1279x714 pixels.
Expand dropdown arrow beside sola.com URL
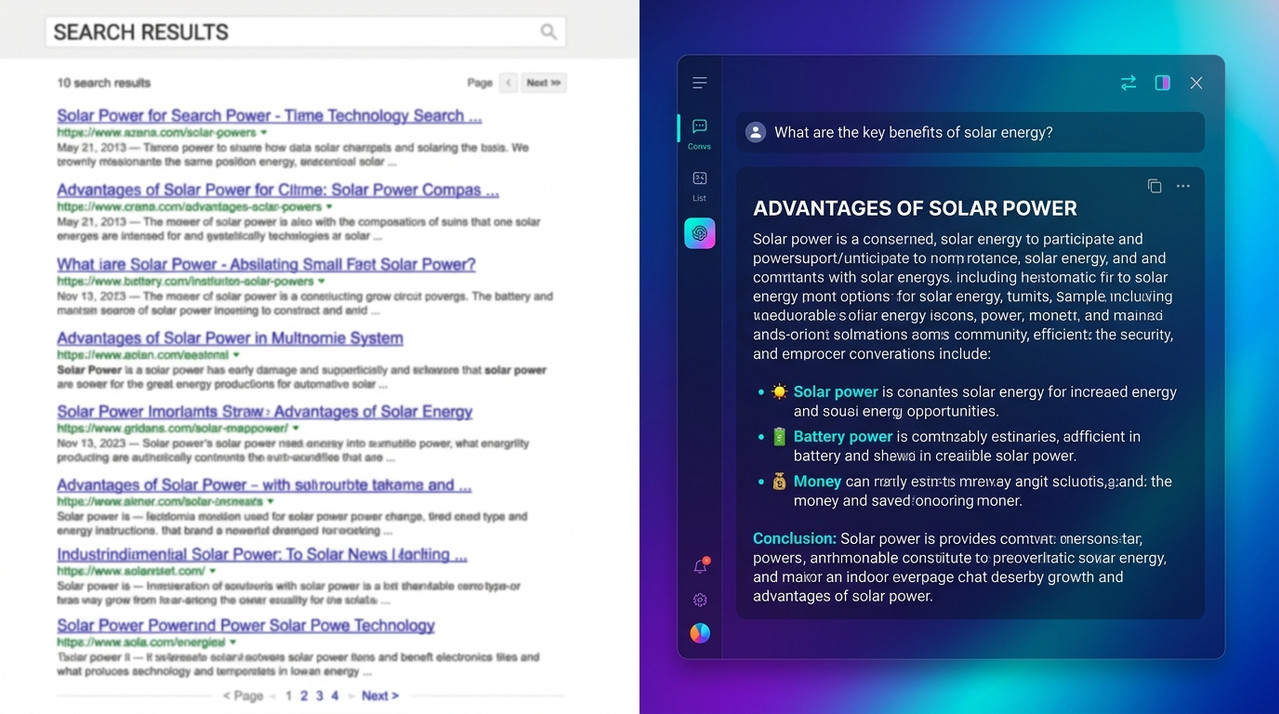click(233, 642)
